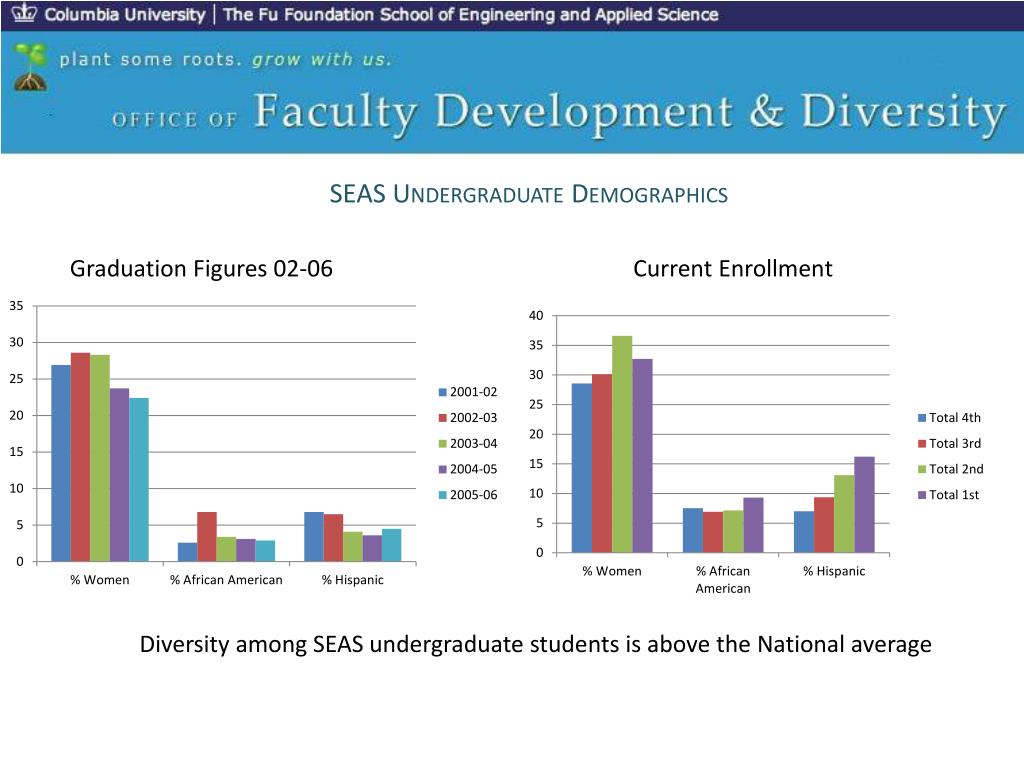Click '% Women' label under Graduation chart
Viewport: 1024px width, 768px height.
[x=100, y=580]
